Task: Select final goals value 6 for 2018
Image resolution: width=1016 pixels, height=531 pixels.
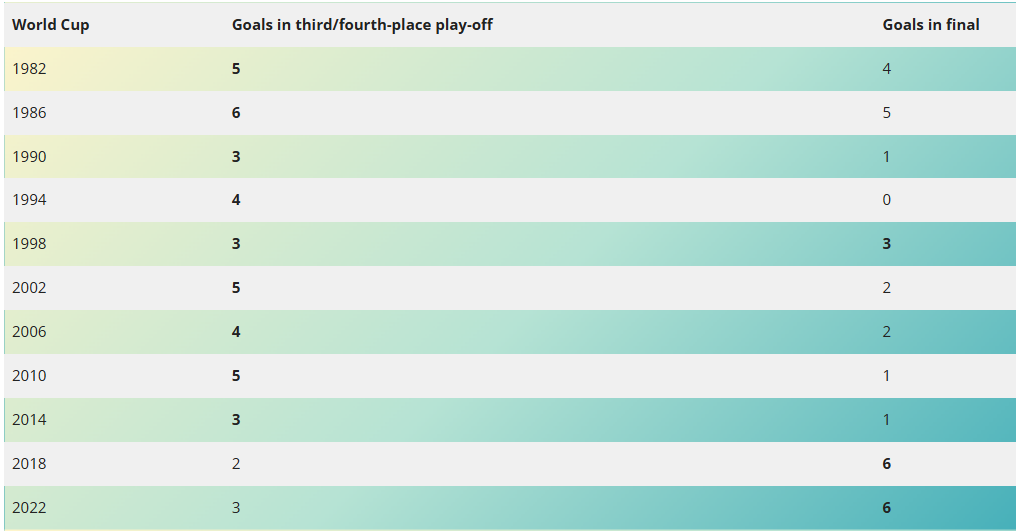Action: pos(886,464)
